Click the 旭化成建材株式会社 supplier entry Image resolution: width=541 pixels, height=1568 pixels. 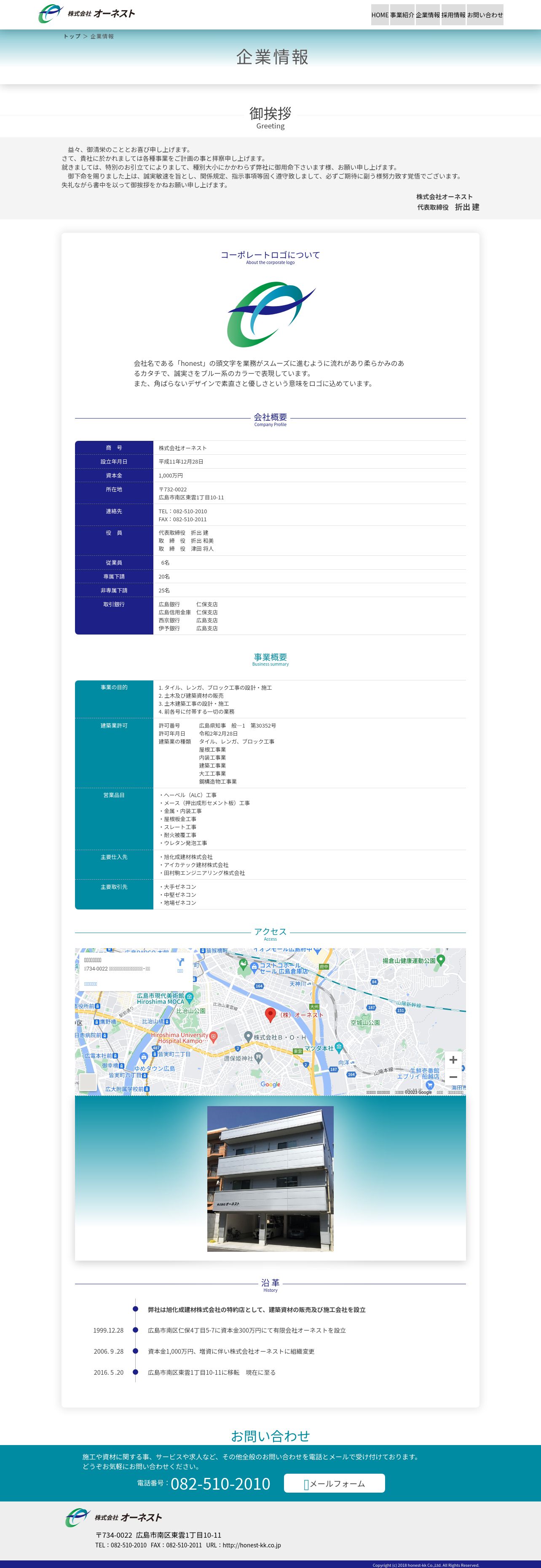pos(186,856)
